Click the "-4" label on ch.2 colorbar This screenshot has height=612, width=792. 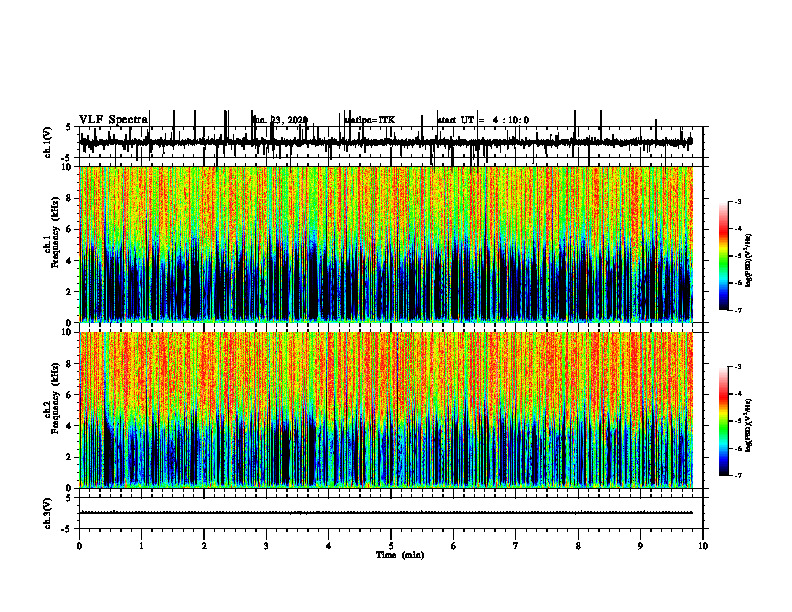pyautogui.click(x=738, y=394)
